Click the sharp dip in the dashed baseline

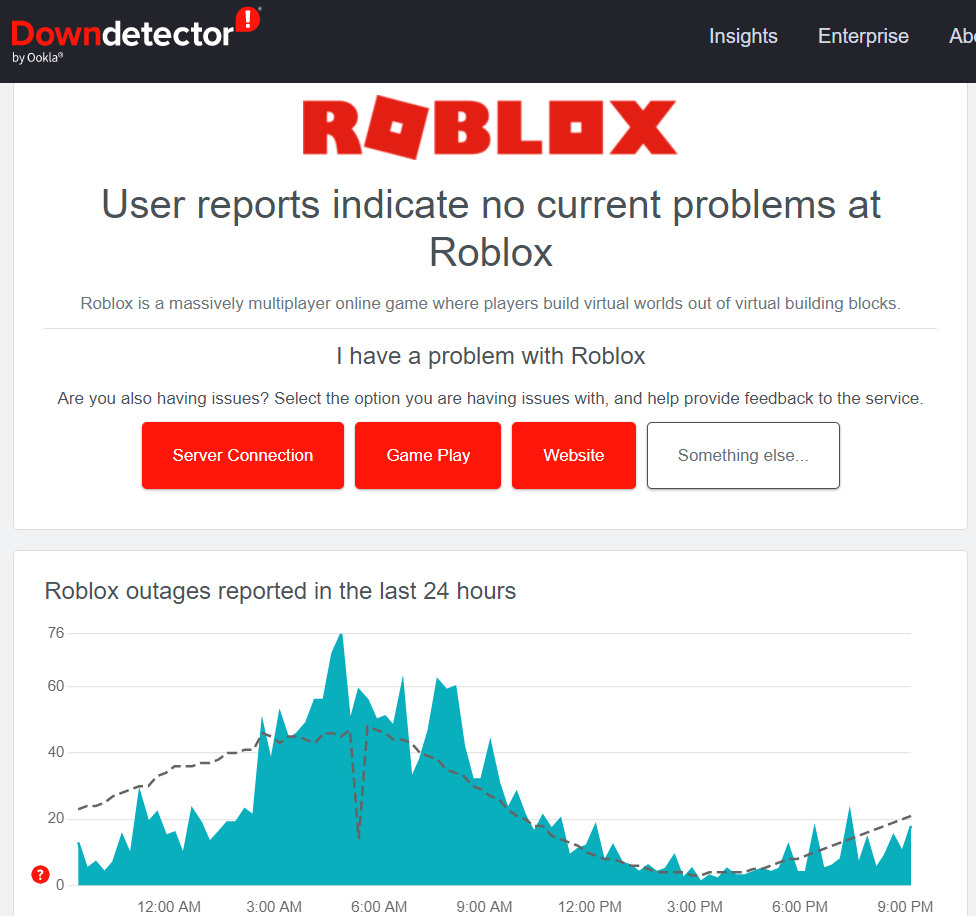(359, 836)
